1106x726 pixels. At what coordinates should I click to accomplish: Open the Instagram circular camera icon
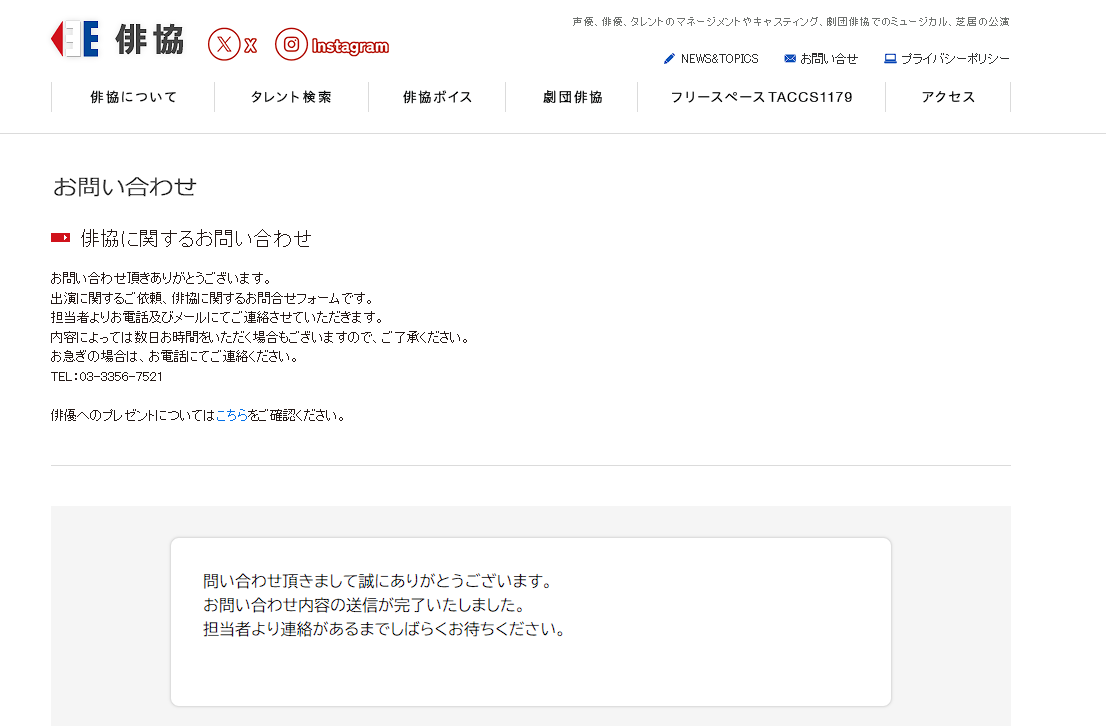291,44
